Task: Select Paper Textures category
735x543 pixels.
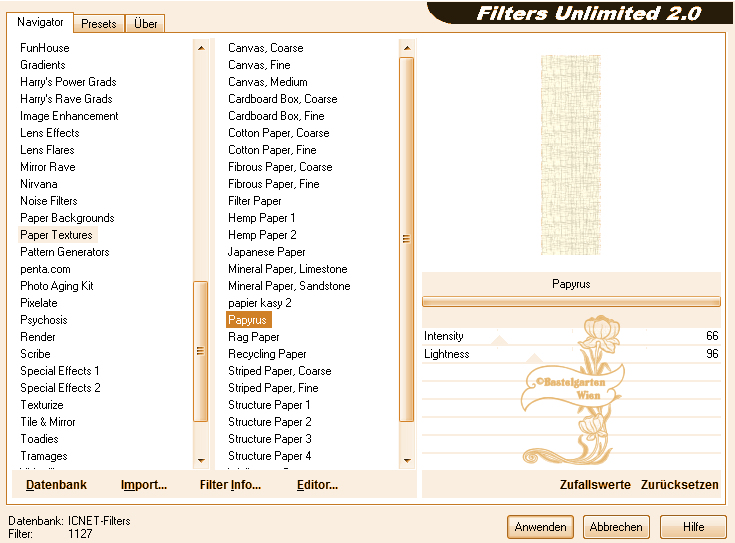Action: click(x=56, y=234)
